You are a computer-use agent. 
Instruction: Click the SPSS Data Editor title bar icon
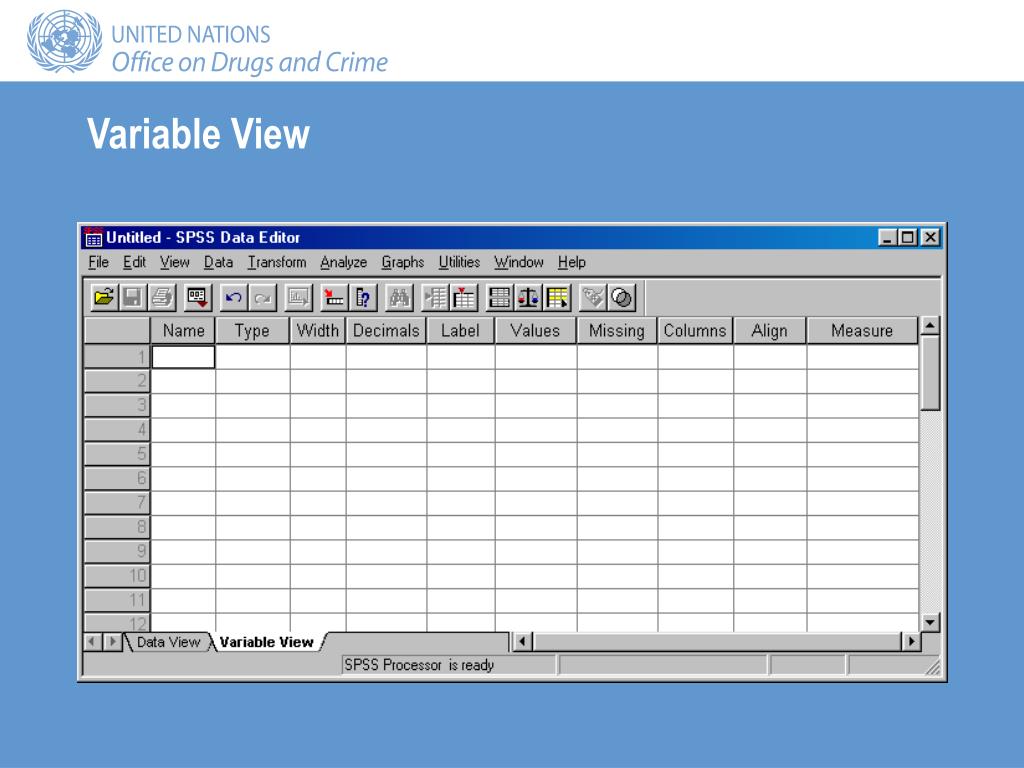[x=94, y=237]
